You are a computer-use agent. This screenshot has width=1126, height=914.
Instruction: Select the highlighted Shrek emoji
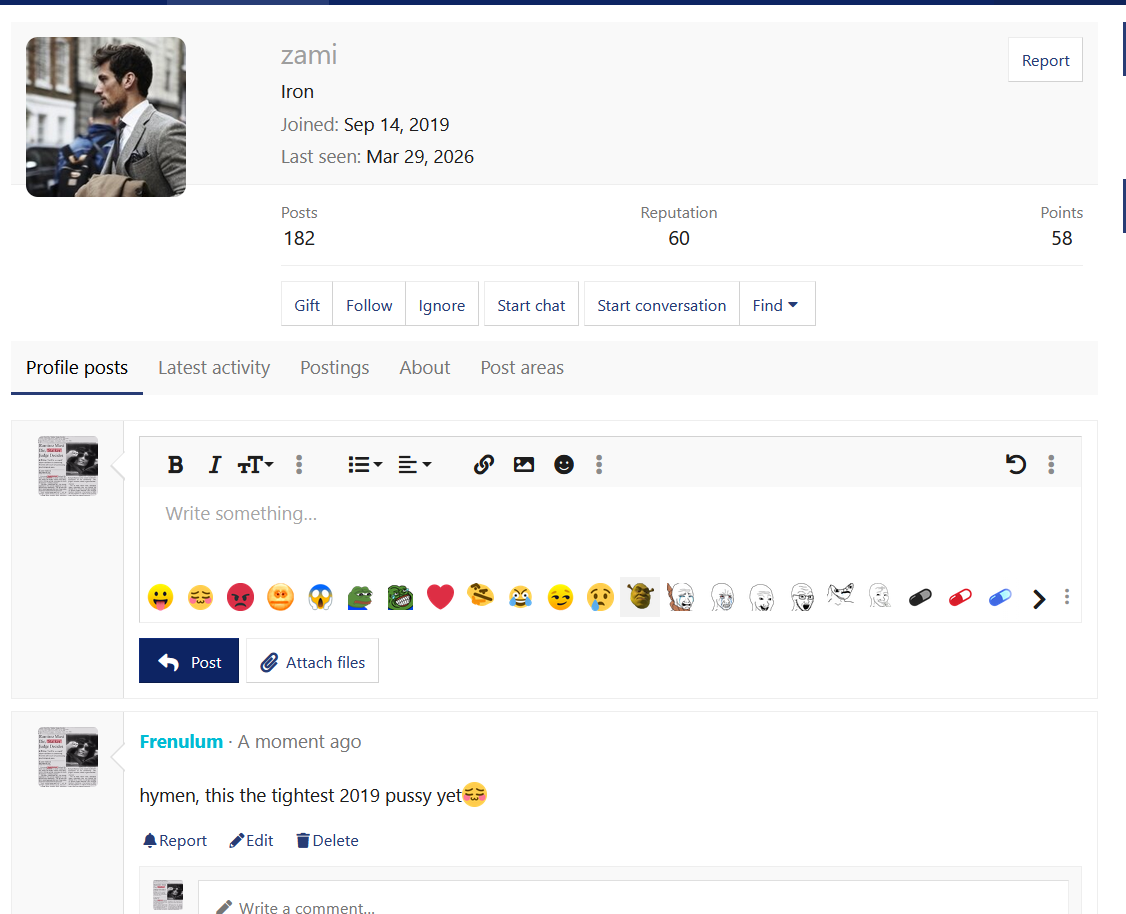coord(639,595)
